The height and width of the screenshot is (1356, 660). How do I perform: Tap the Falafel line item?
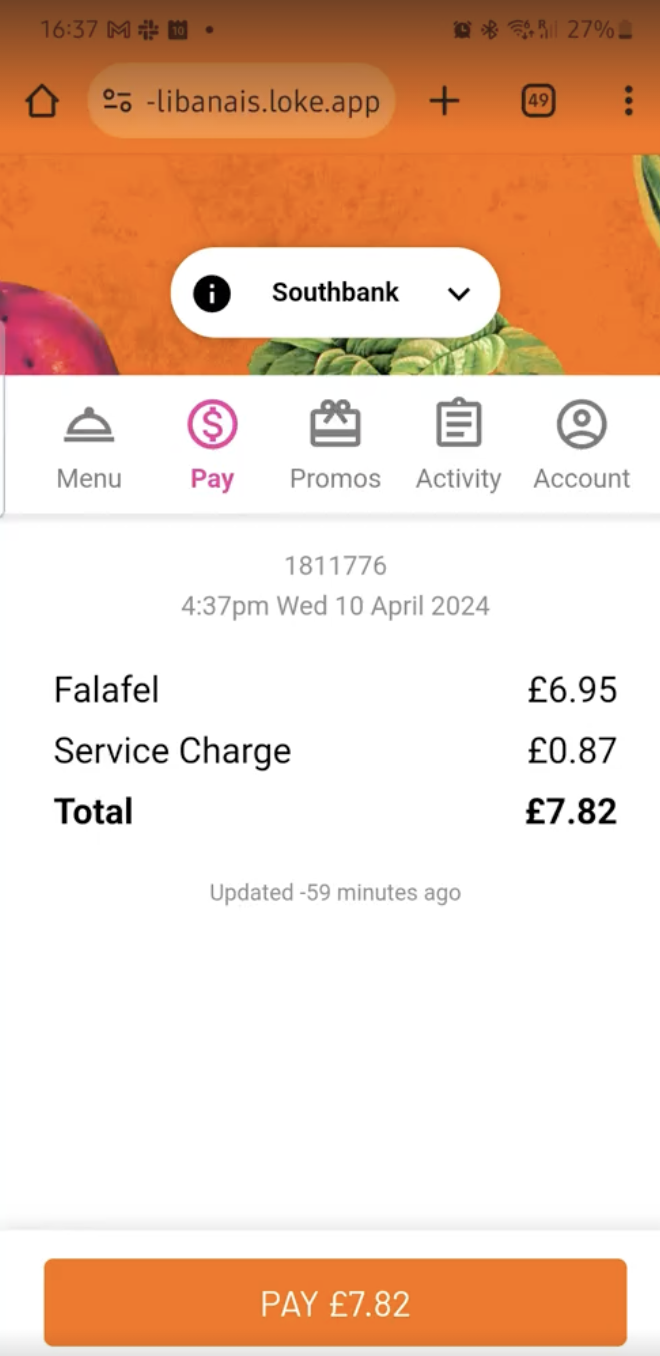coord(335,690)
